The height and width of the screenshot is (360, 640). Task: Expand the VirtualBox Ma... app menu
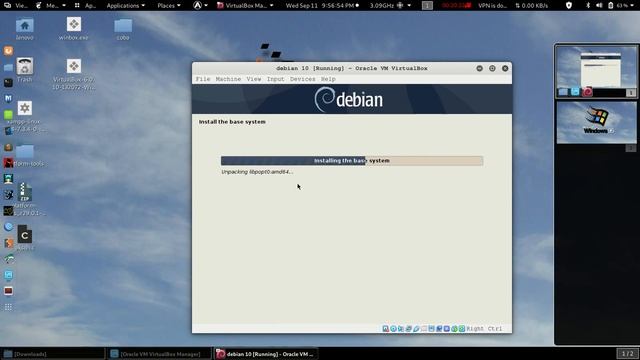(245, 5)
